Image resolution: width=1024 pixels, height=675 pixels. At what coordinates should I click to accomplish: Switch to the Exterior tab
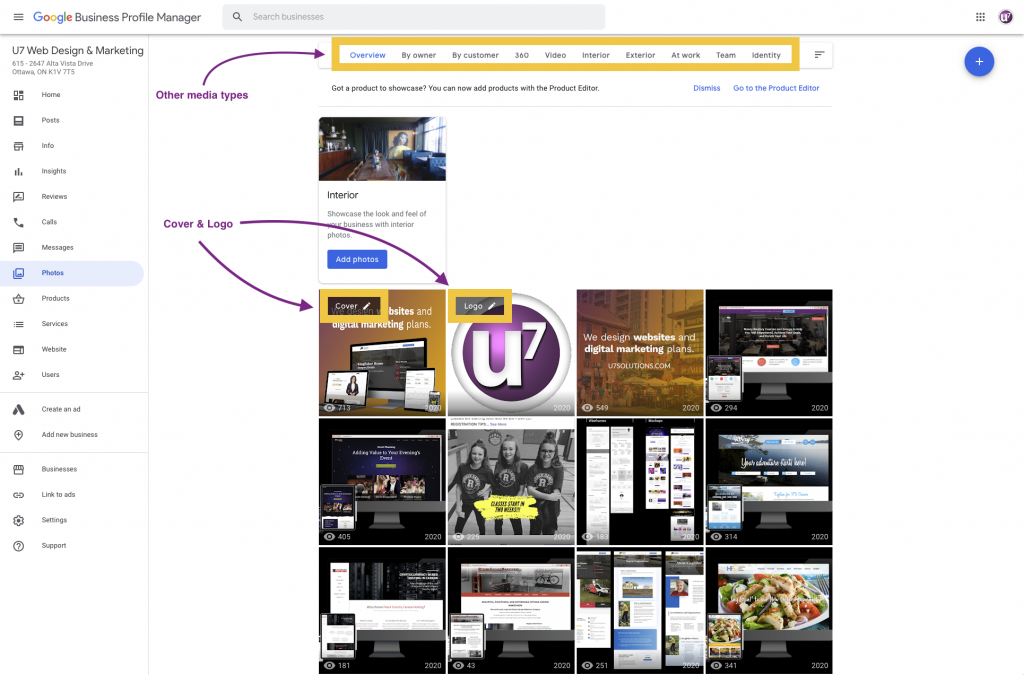tap(641, 55)
